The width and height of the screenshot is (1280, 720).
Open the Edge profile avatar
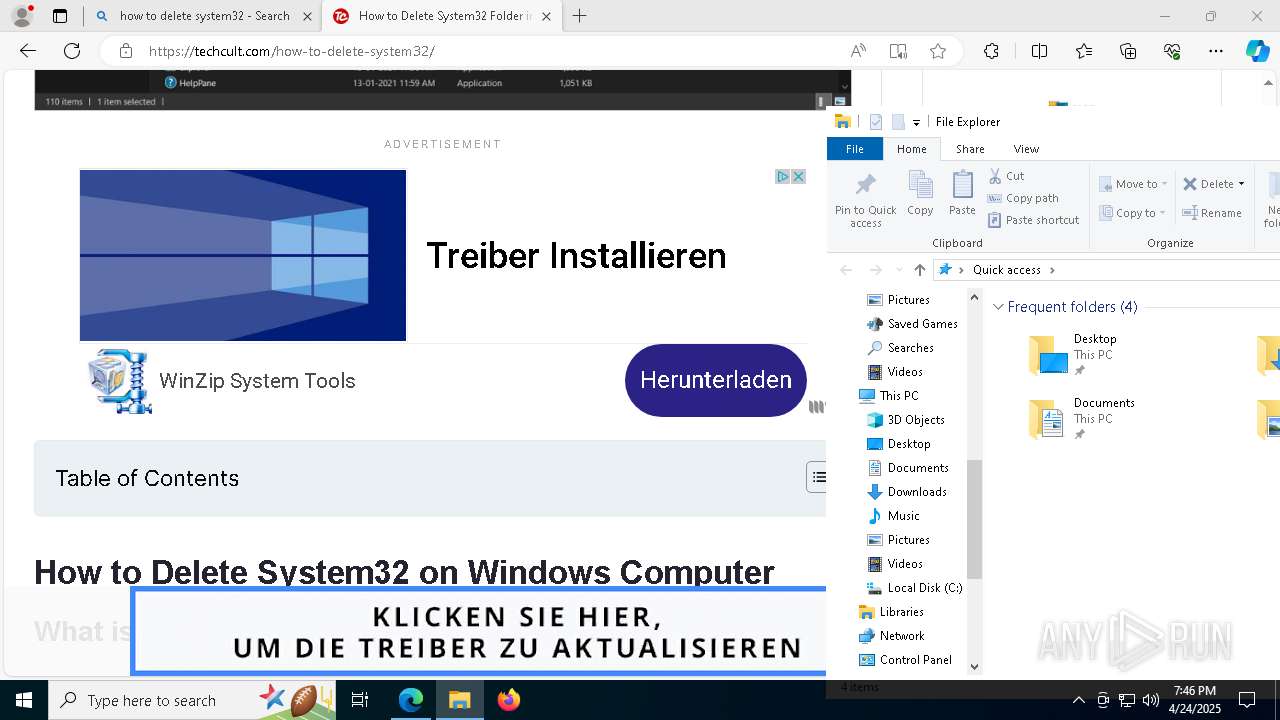tap(22, 16)
